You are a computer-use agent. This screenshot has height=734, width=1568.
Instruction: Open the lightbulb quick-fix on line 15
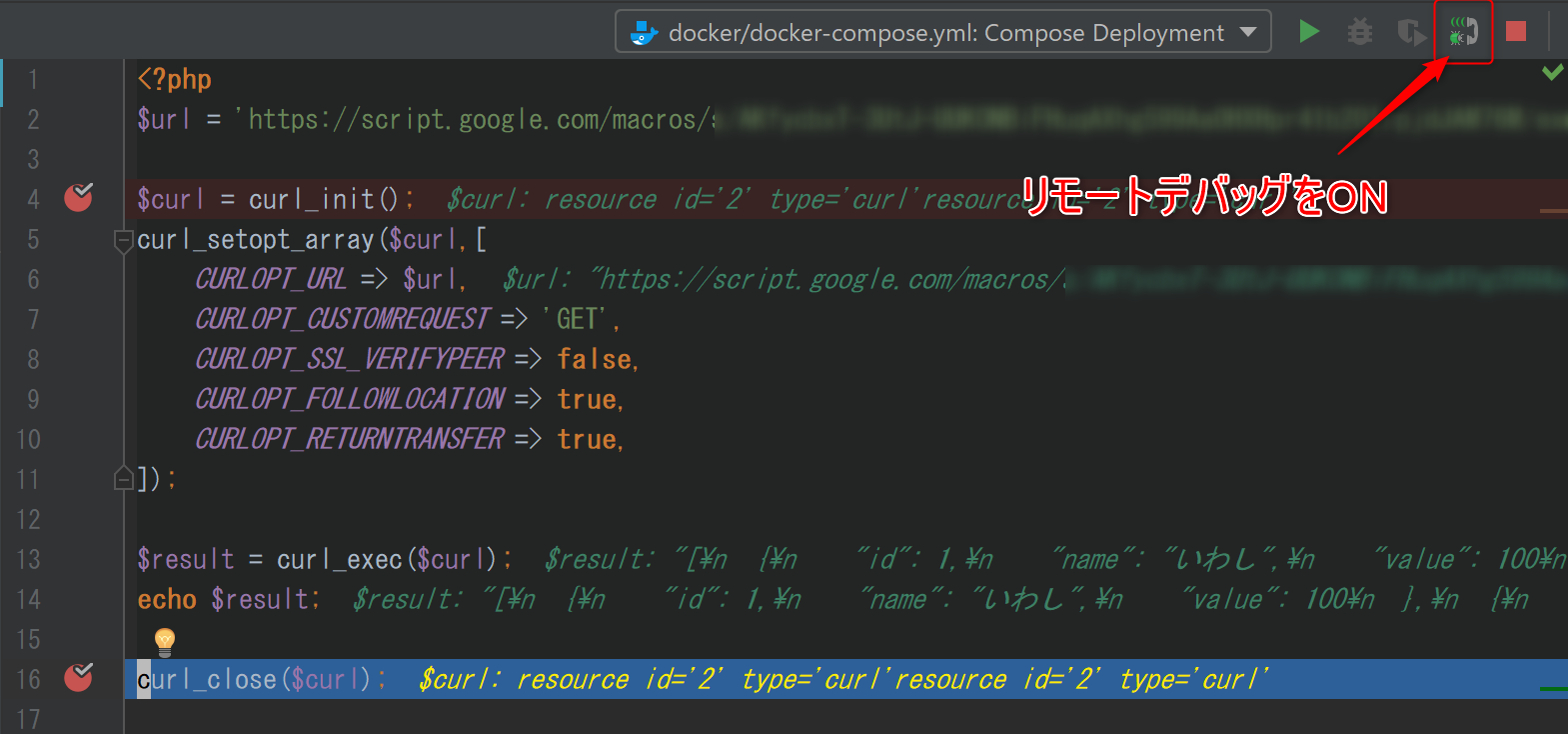165,640
